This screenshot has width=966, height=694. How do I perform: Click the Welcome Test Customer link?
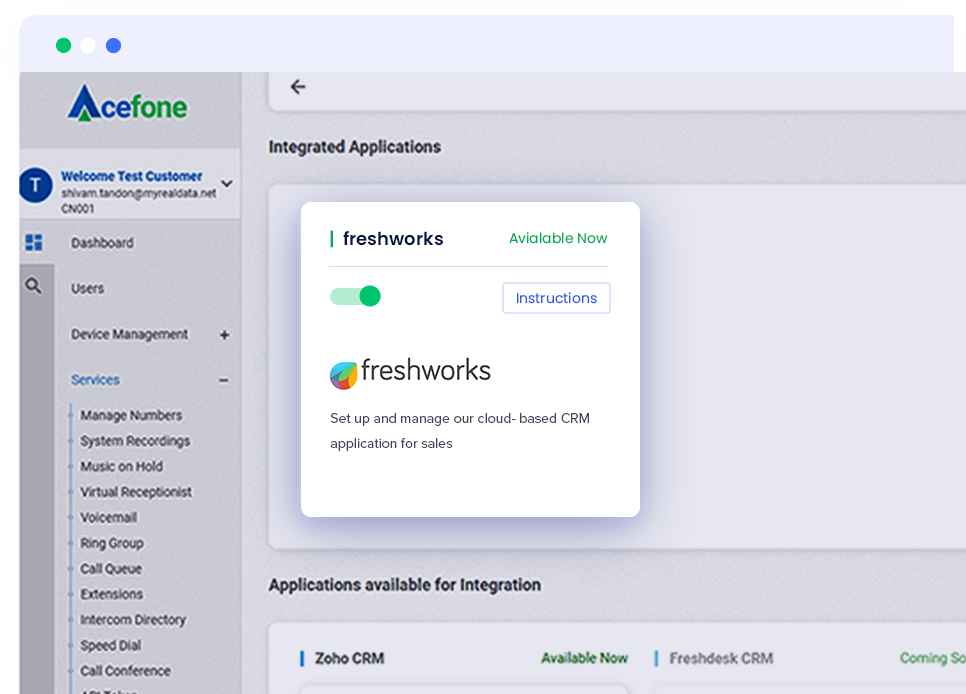[x=132, y=176]
